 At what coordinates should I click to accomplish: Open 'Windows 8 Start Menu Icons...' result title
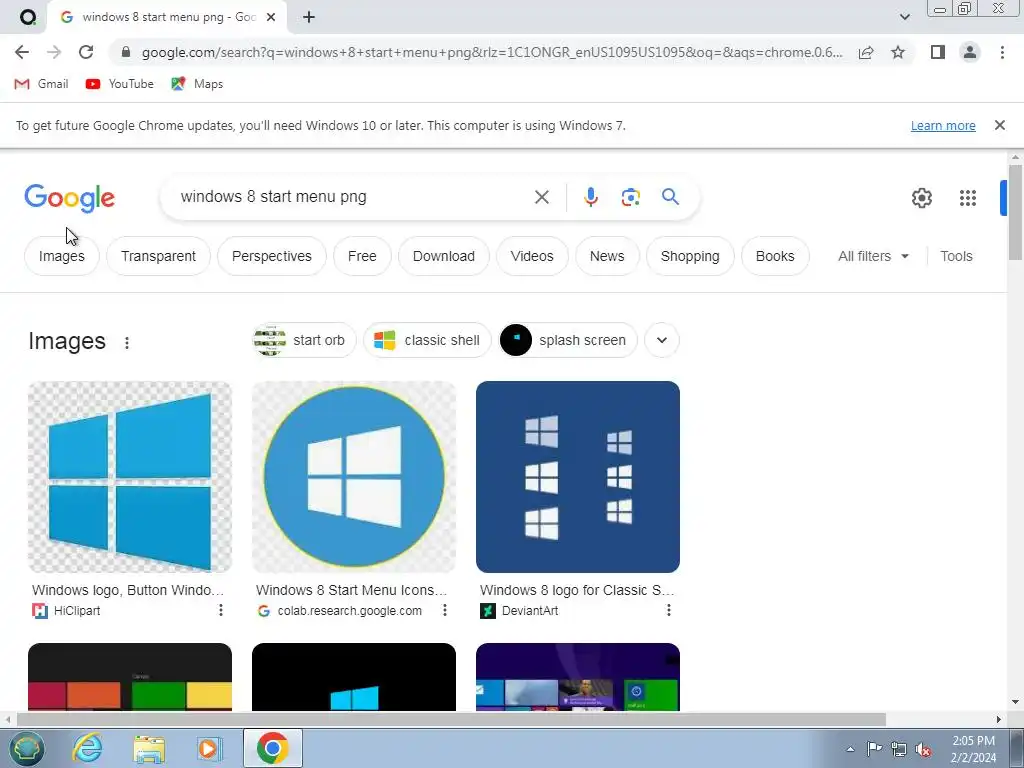[351, 590]
